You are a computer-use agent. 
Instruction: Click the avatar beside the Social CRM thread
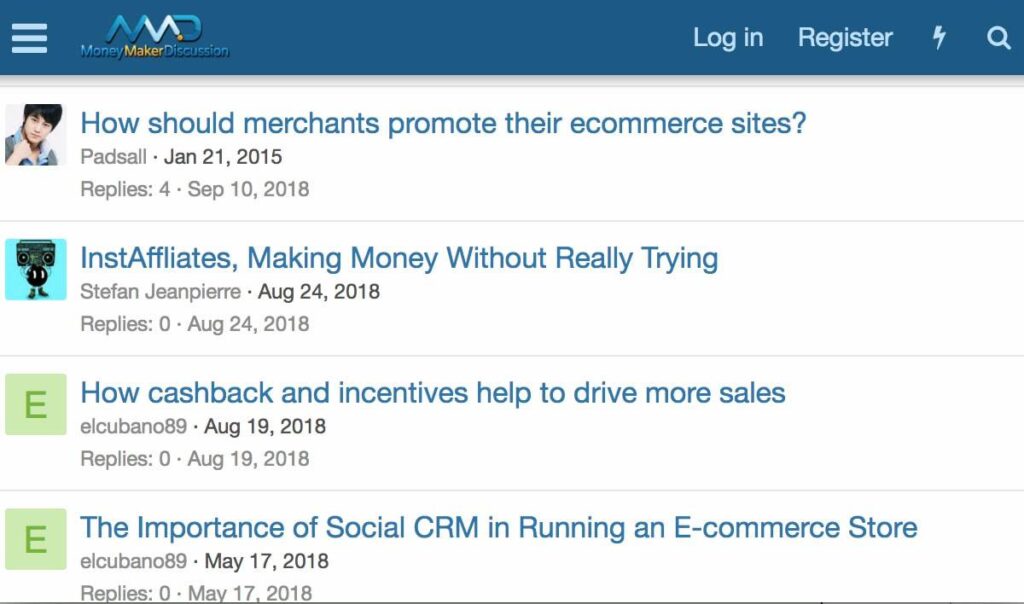tap(35, 539)
